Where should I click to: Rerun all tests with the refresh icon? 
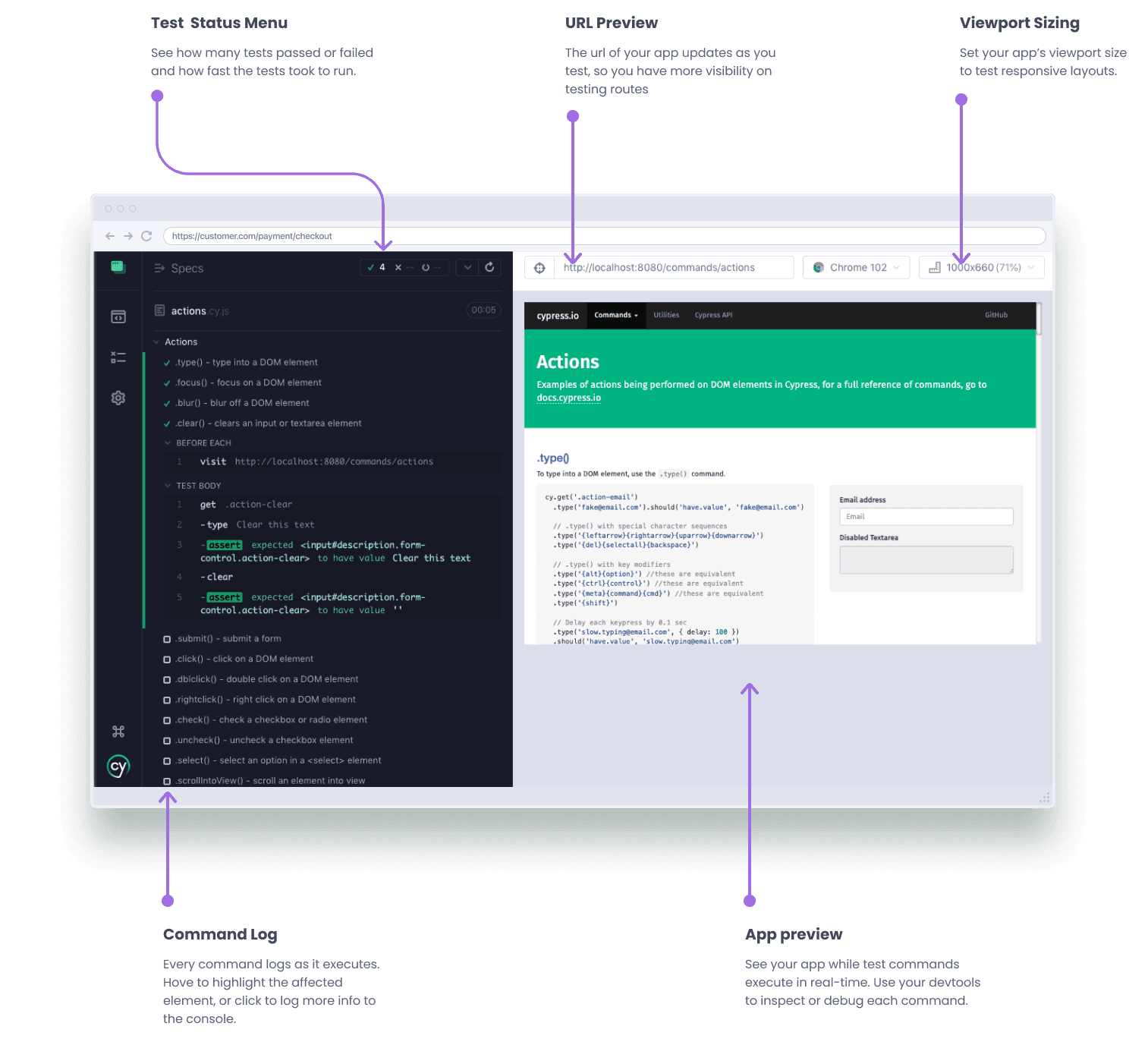pyautogui.click(x=489, y=267)
